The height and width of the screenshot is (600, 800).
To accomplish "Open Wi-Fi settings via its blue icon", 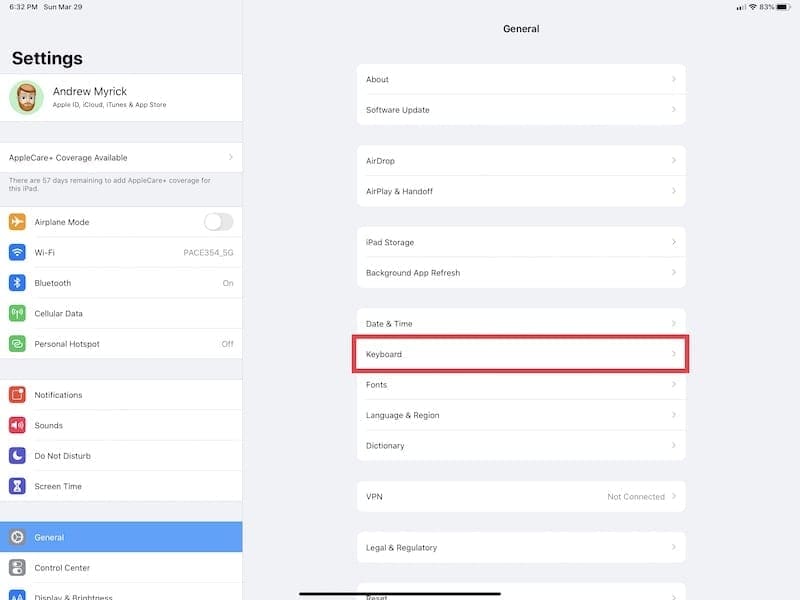I will pyautogui.click(x=17, y=253).
